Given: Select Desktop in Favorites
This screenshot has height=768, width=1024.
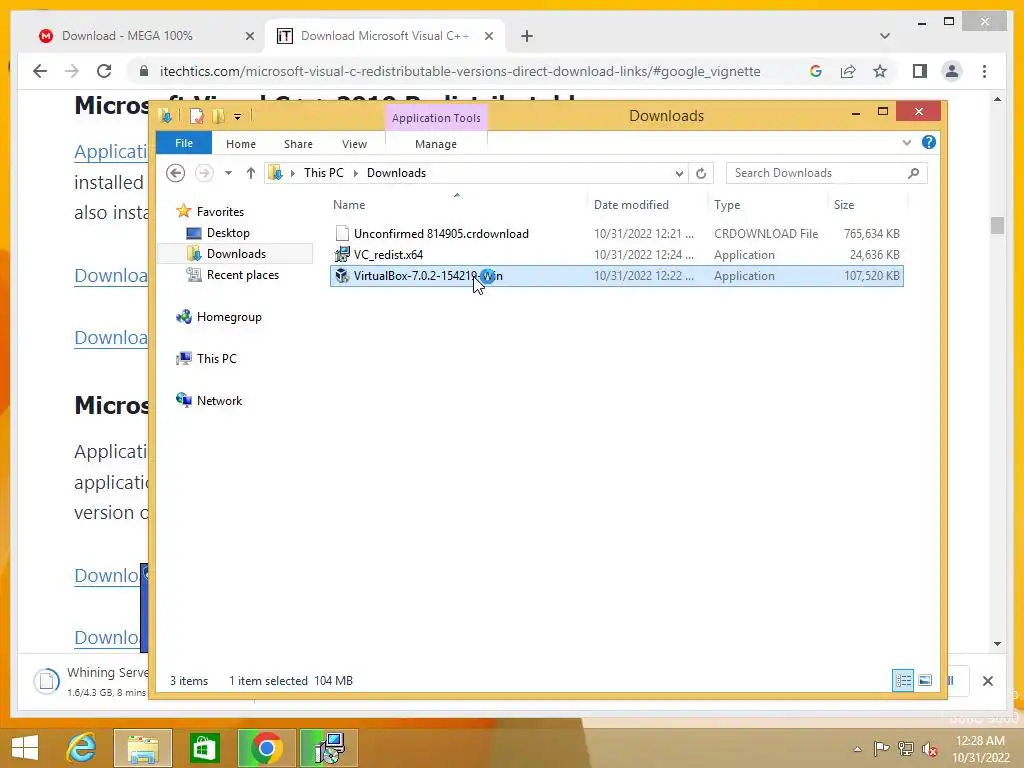Looking at the screenshot, I should coord(228,232).
